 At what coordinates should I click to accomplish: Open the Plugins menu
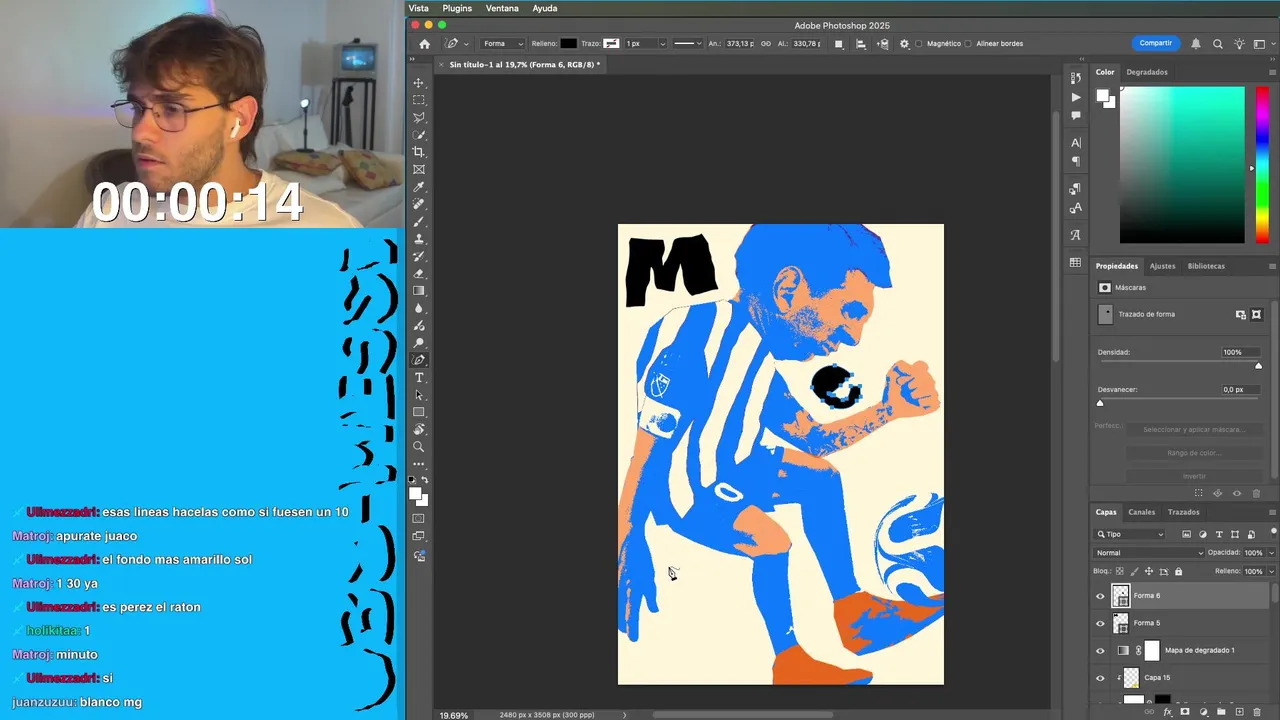[457, 8]
